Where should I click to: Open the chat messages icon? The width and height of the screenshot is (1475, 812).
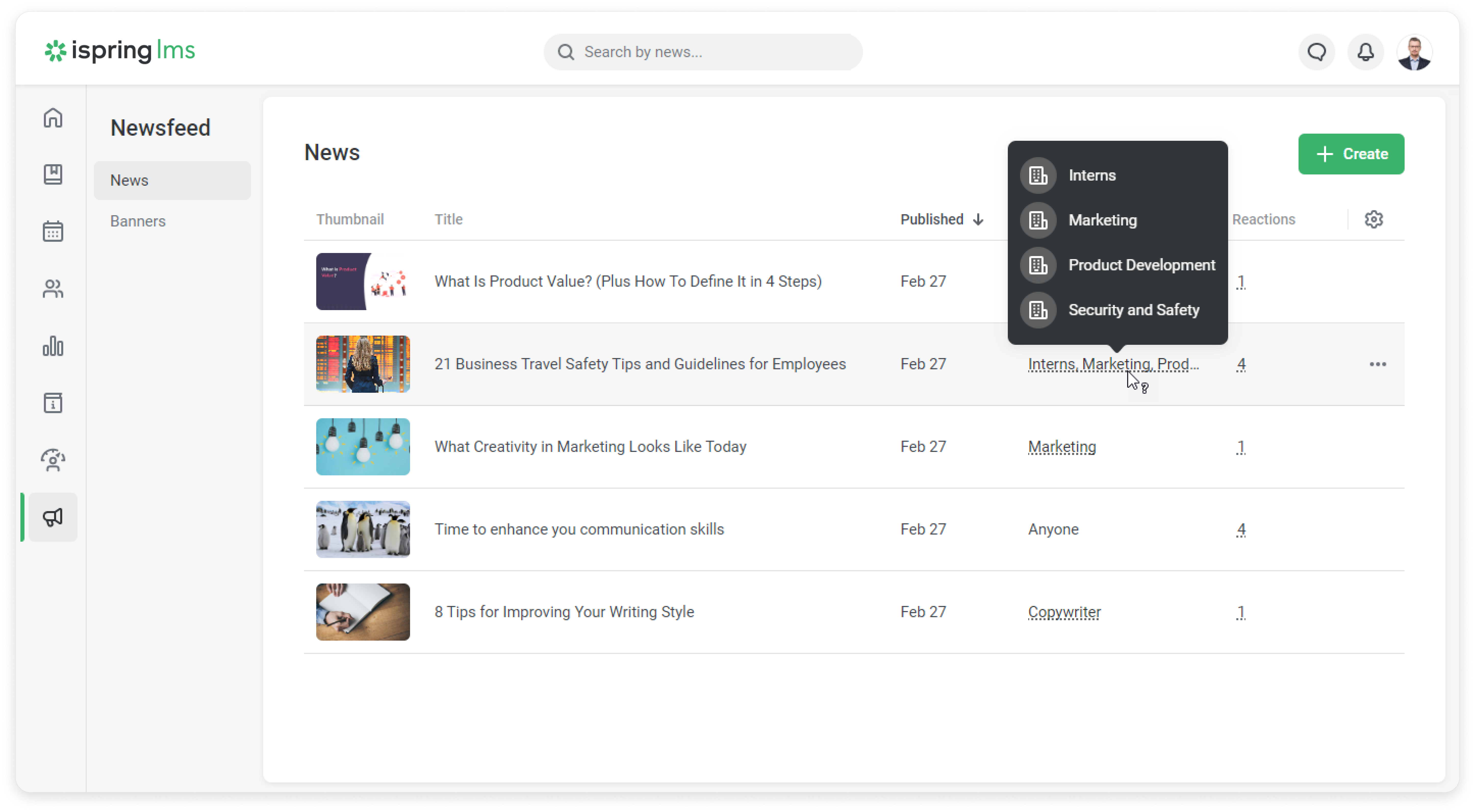(1316, 52)
